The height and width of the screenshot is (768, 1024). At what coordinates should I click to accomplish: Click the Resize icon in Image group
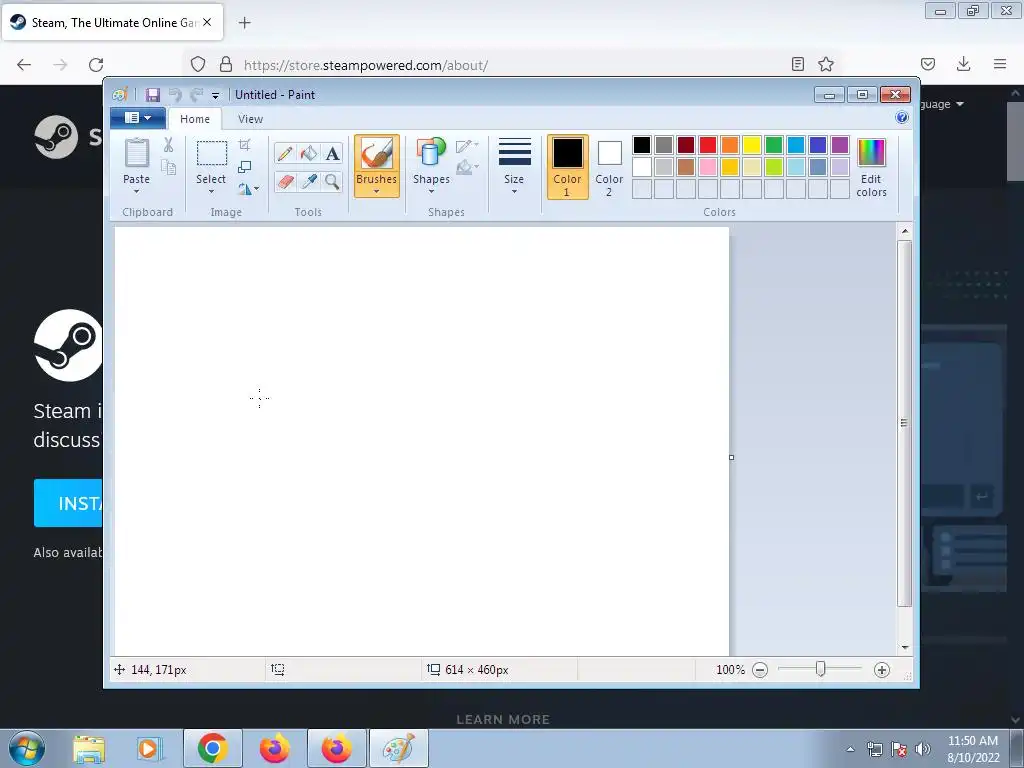(244, 167)
